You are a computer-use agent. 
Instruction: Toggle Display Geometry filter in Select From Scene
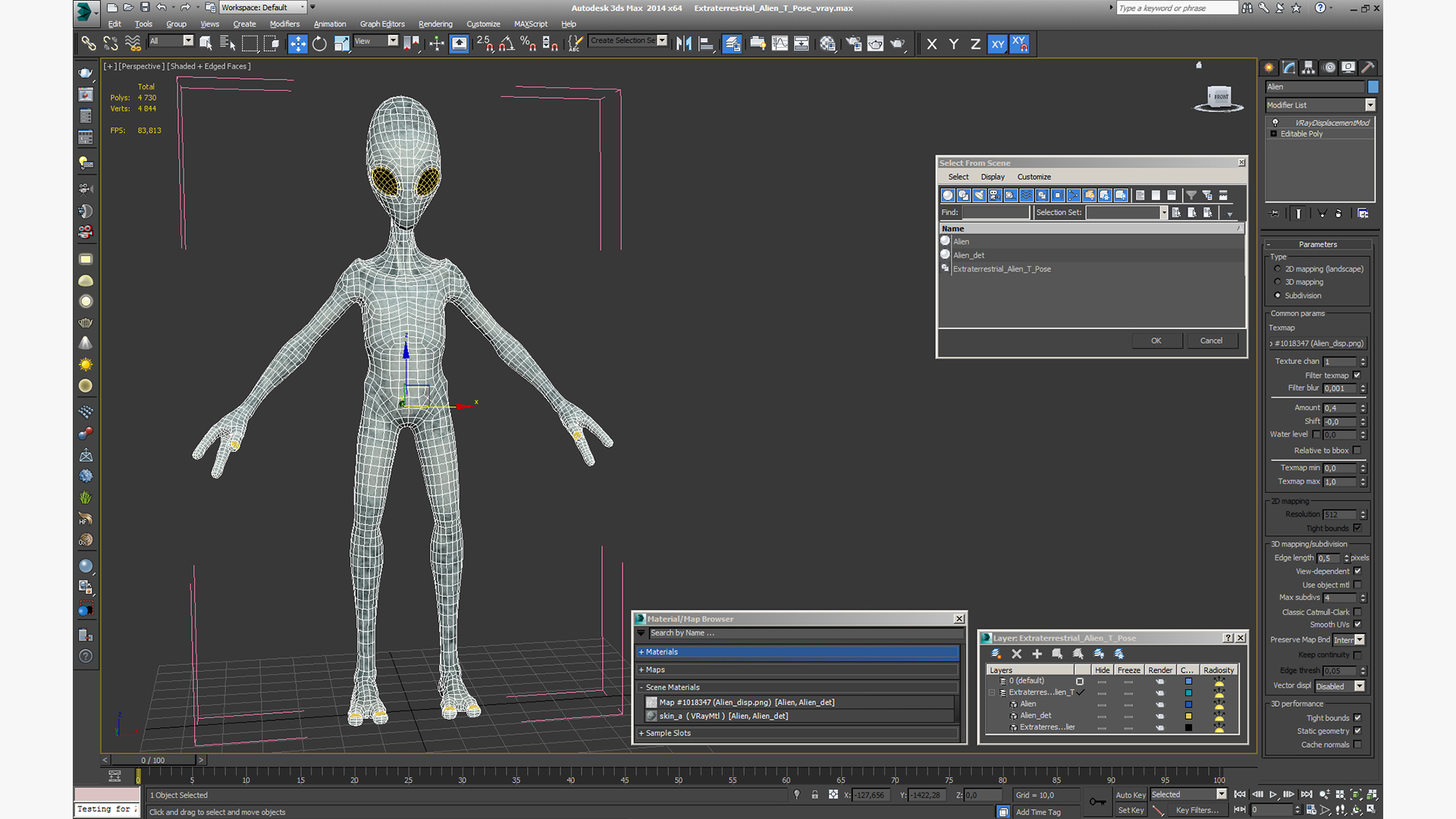(947, 196)
